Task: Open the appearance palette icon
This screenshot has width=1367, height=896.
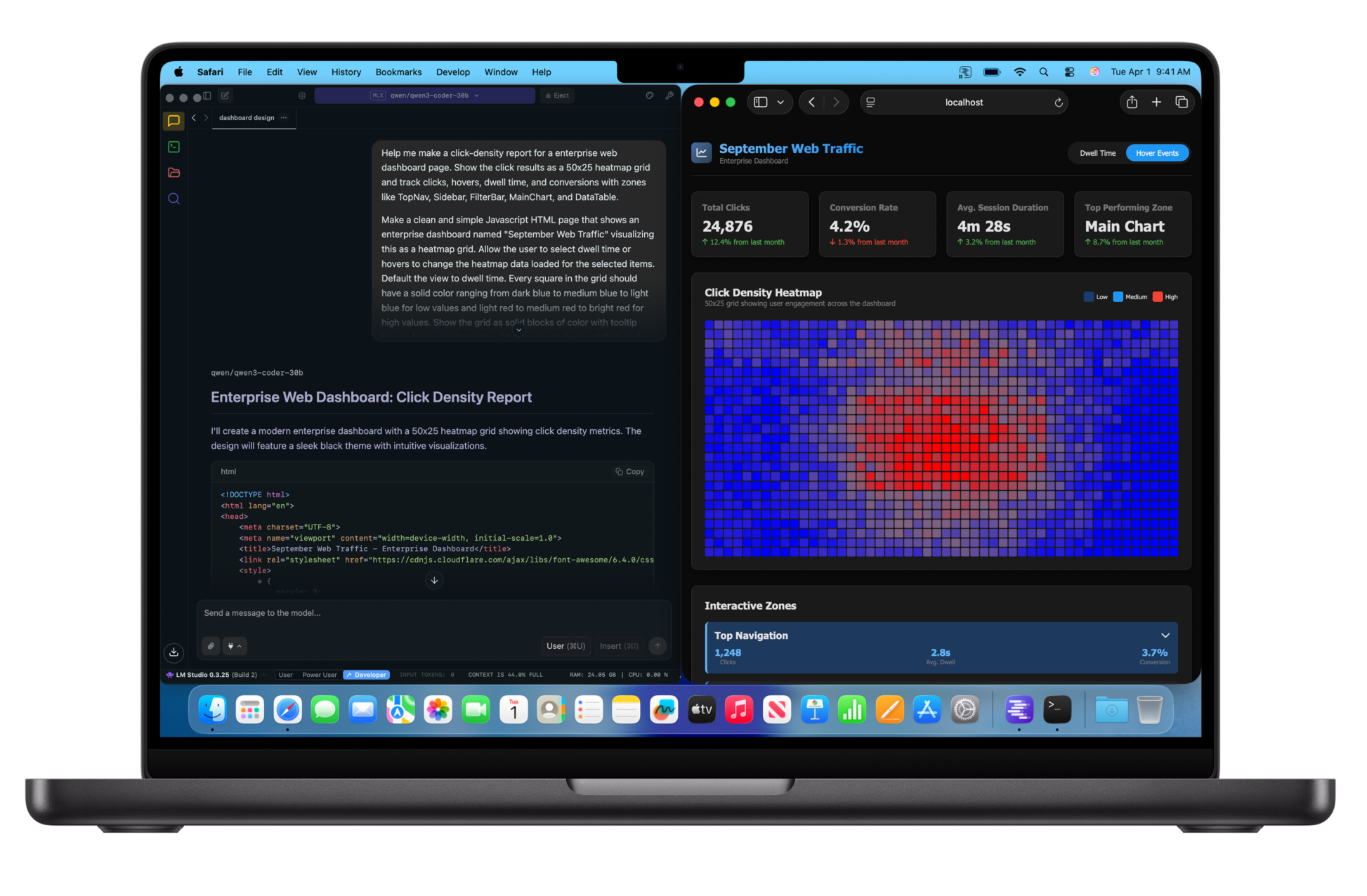Action: [650, 95]
